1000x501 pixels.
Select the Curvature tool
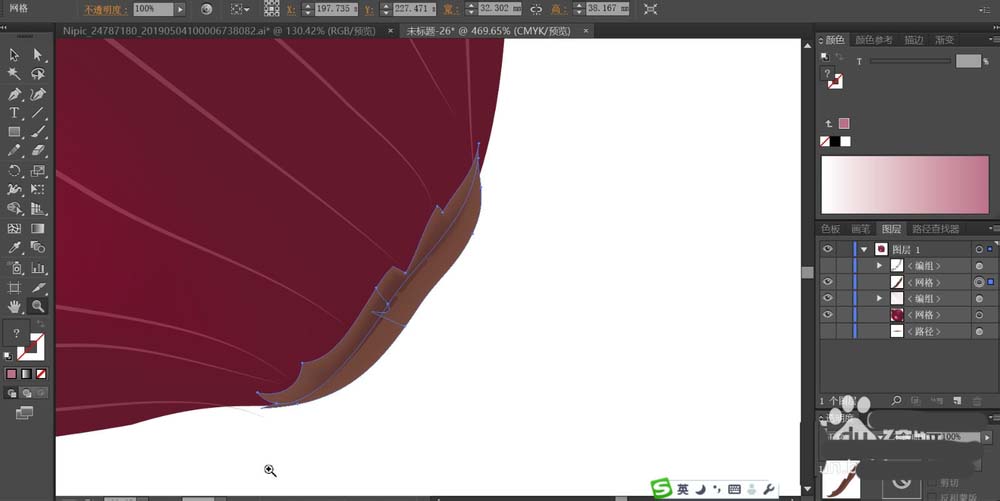click(38, 94)
